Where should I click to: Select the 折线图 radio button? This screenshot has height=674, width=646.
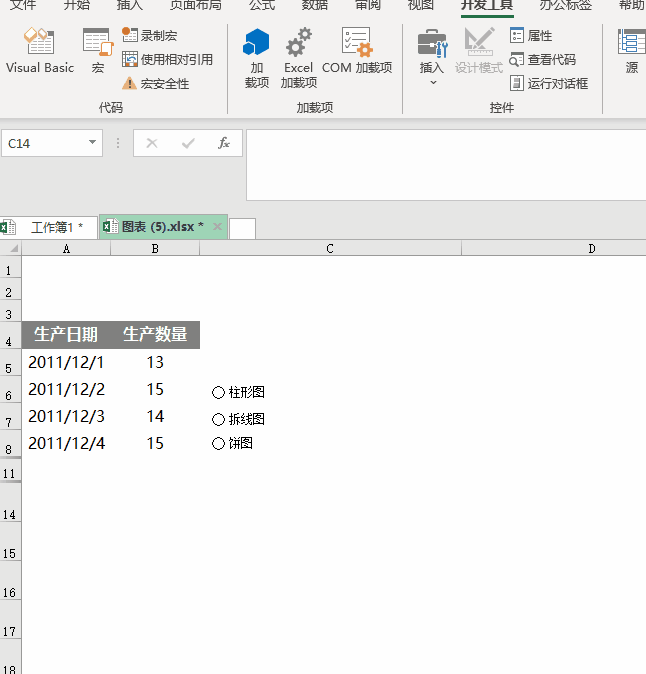tap(219, 420)
